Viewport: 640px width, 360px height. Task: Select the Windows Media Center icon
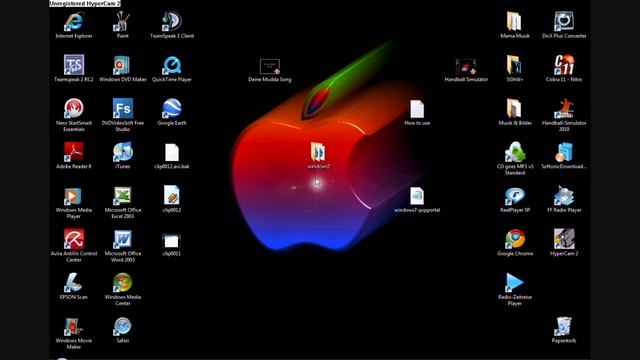coord(122,283)
